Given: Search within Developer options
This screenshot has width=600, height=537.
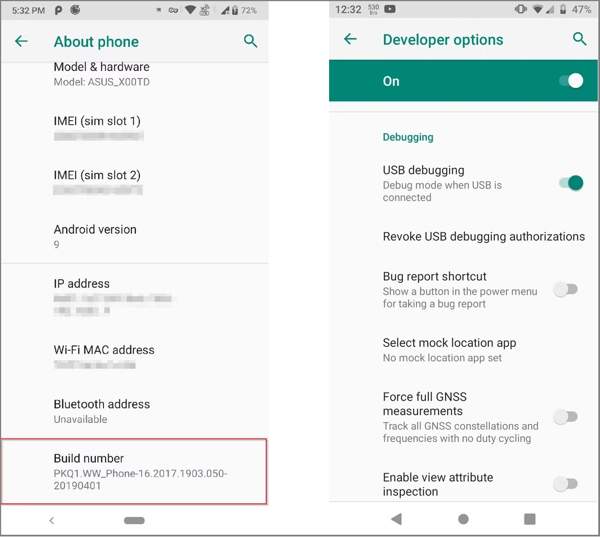Looking at the screenshot, I should (x=579, y=39).
